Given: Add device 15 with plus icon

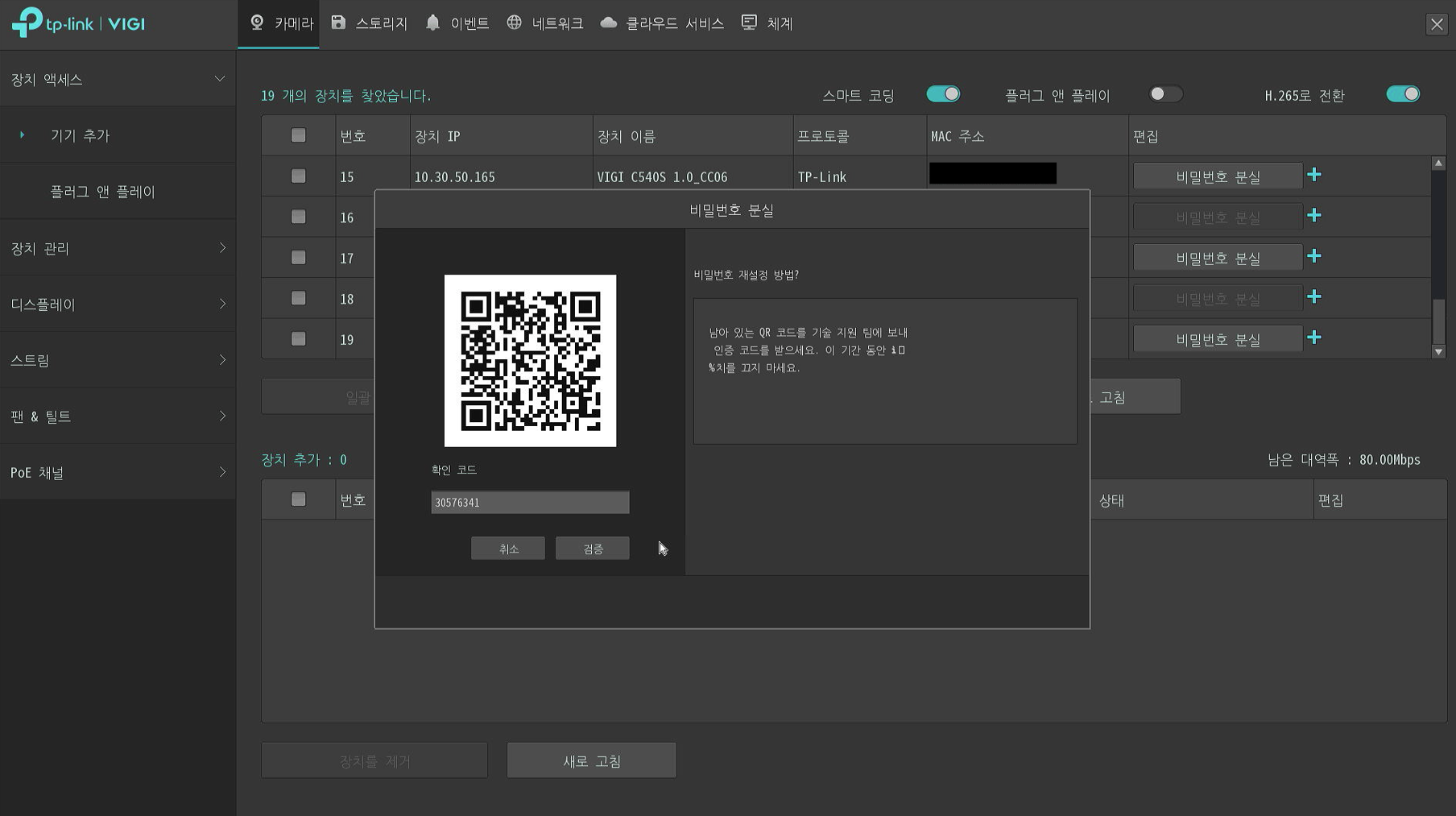Looking at the screenshot, I should pyautogui.click(x=1314, y=175).
